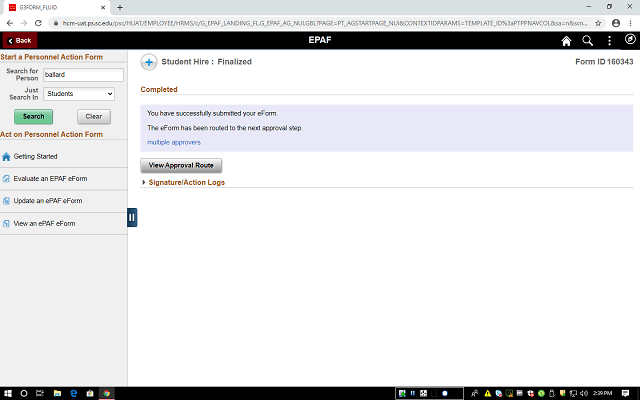Open the global search magnifier icon
The height and width of the screenshot is (400, 640).
point(587,40)
